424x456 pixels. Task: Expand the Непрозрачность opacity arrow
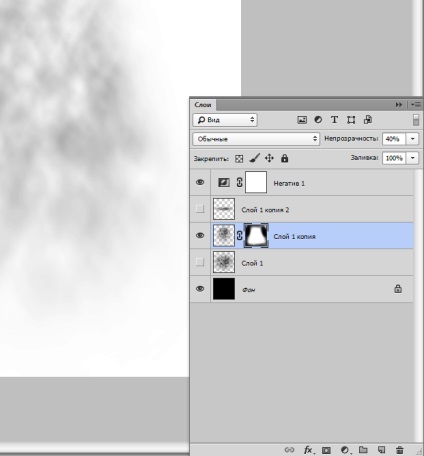(x=413, y=139)
